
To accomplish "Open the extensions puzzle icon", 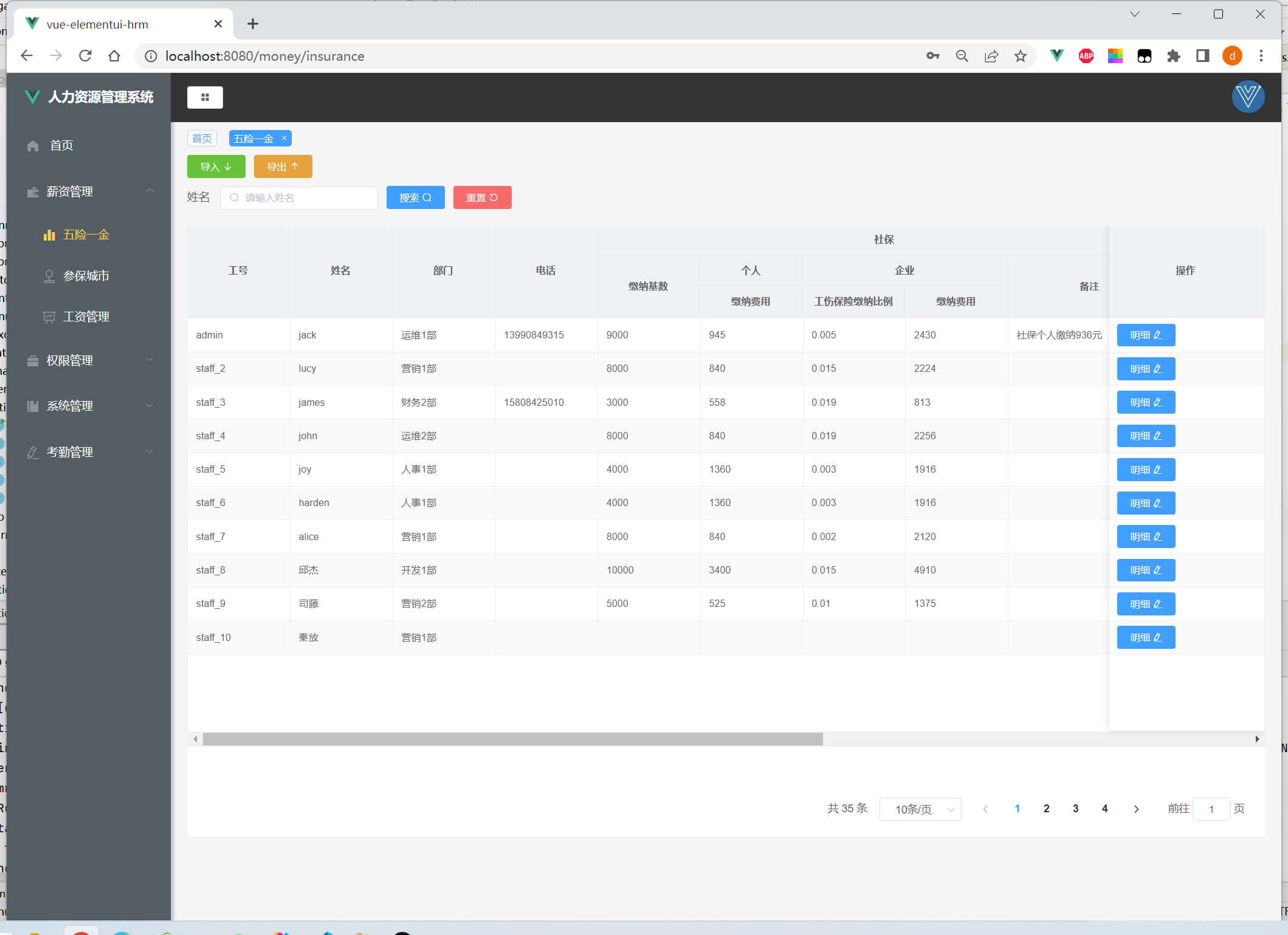I will (1173, 56).
